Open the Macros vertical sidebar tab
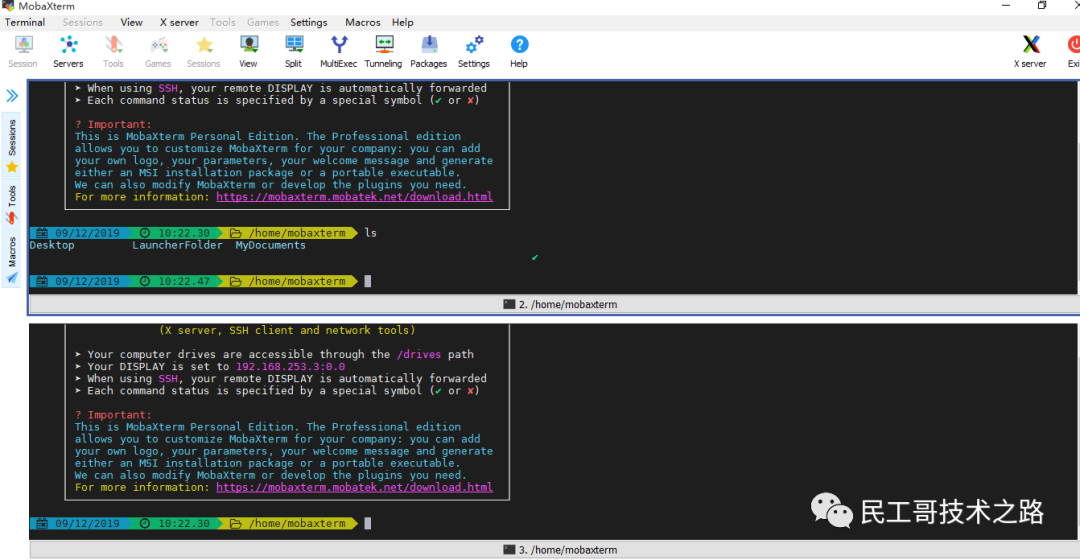The image size is (1080, 560). tap(12, 260)
